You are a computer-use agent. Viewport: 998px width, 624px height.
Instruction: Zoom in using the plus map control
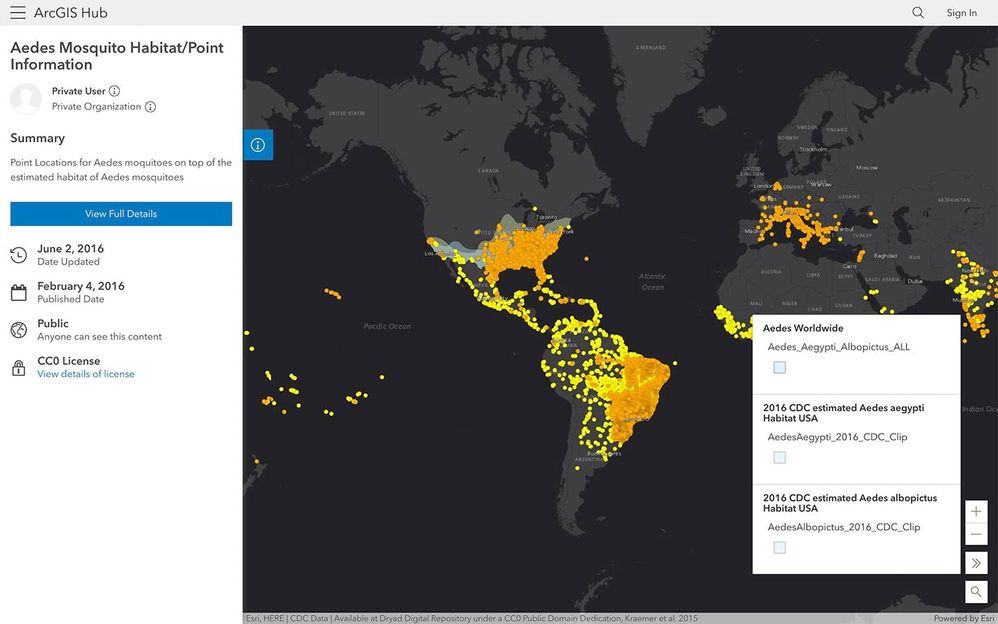point(976,511)
